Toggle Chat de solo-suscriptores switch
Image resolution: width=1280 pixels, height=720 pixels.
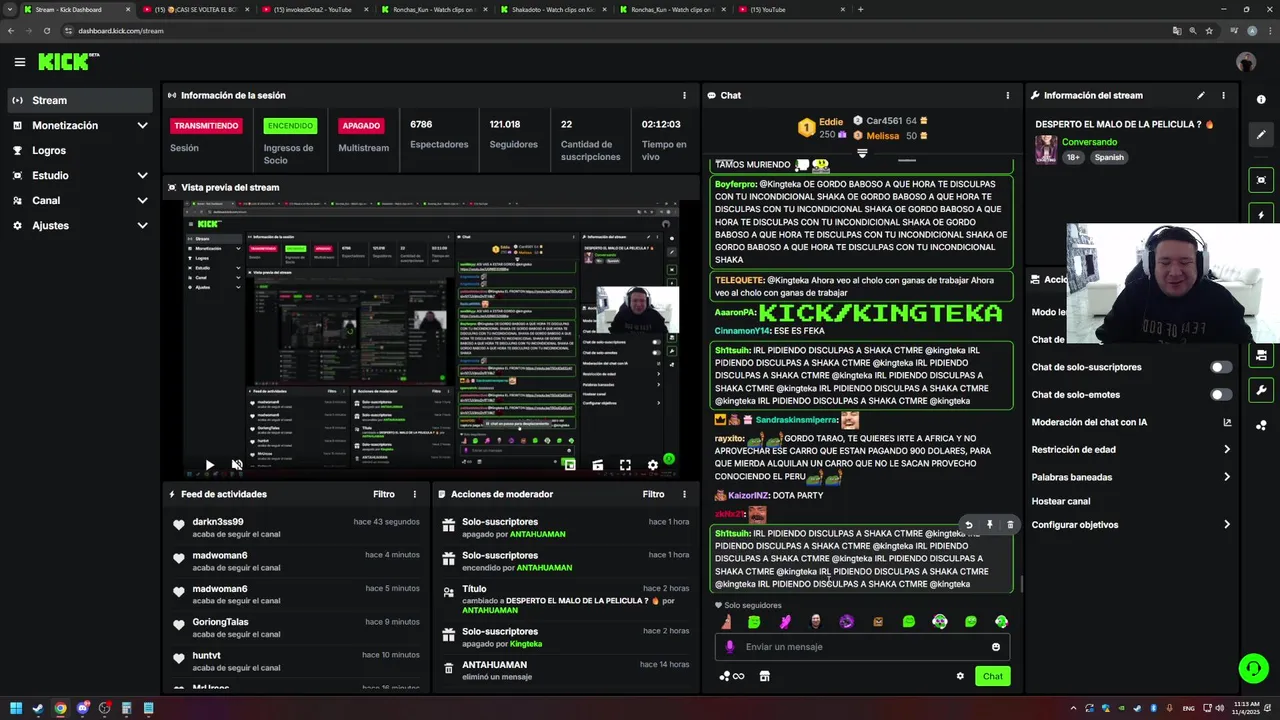click(1221, 367)
